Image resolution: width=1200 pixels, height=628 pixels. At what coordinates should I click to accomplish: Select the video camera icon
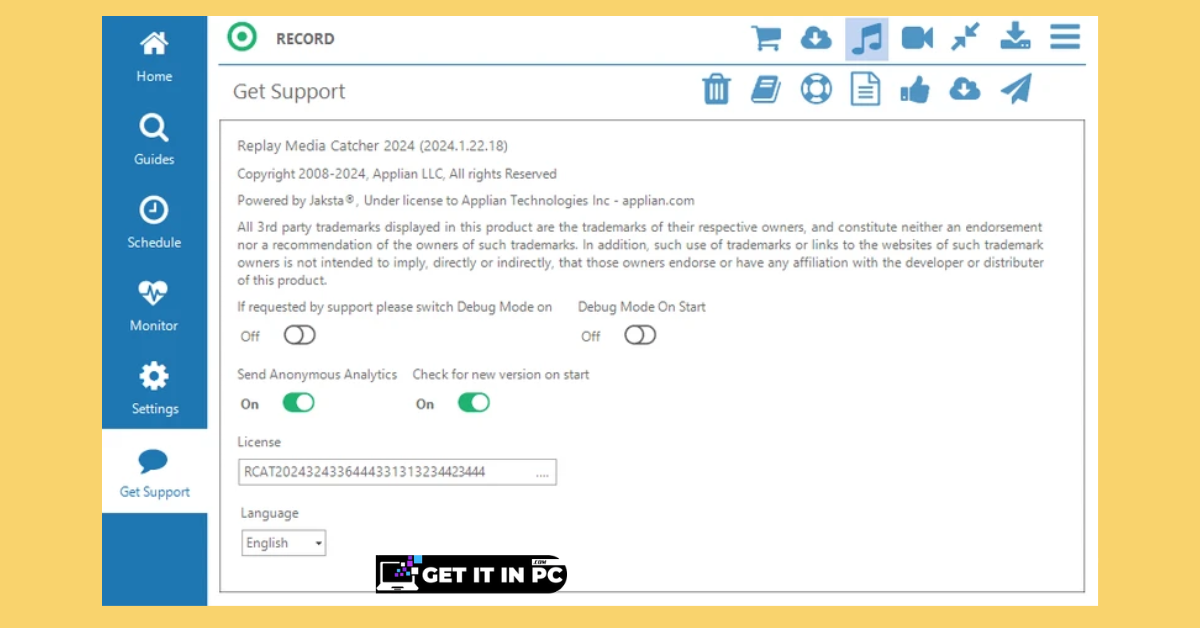pyautogui.click(x=917, y=39)
